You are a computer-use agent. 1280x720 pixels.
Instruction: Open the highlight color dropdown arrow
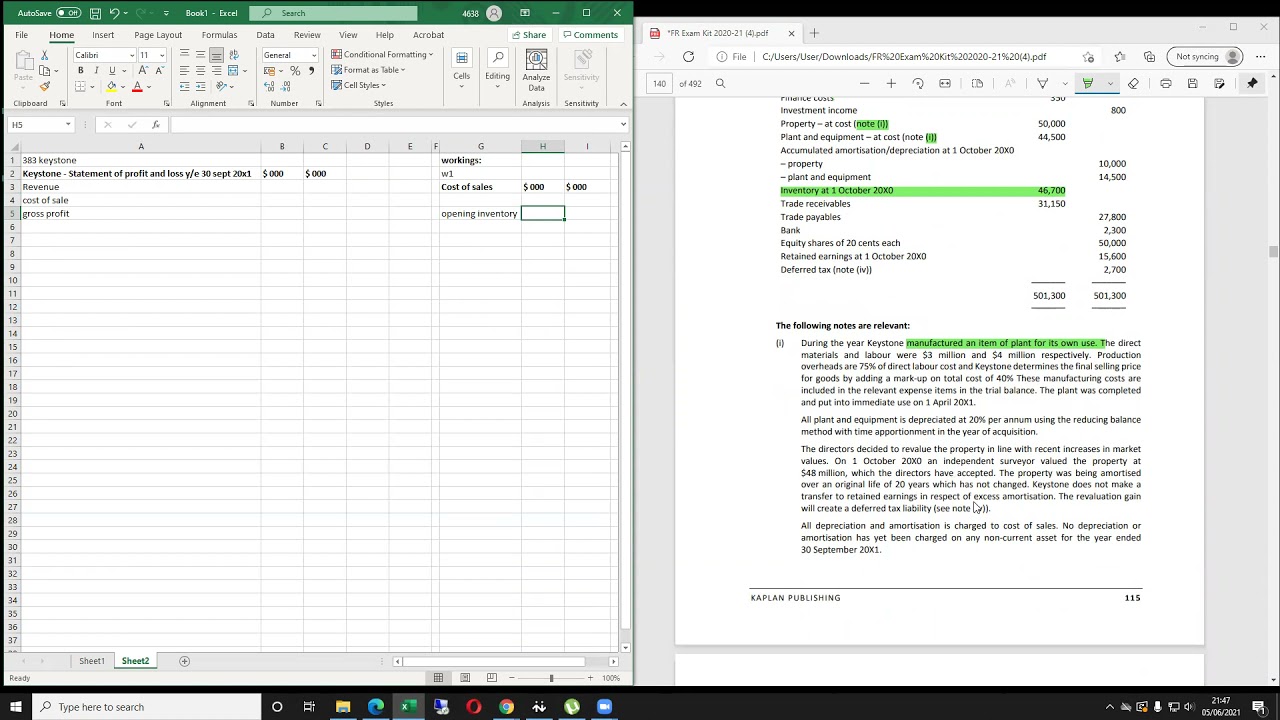(1108, 83)
